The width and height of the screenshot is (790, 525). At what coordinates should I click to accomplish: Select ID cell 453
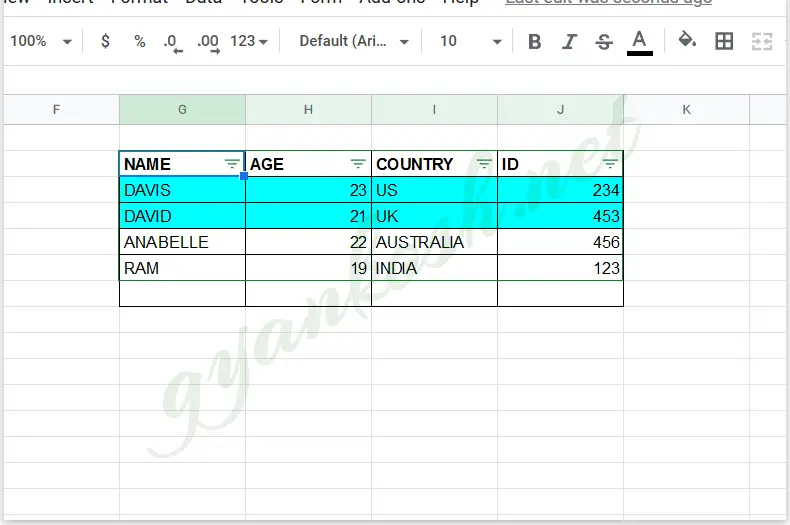point(560,216)
